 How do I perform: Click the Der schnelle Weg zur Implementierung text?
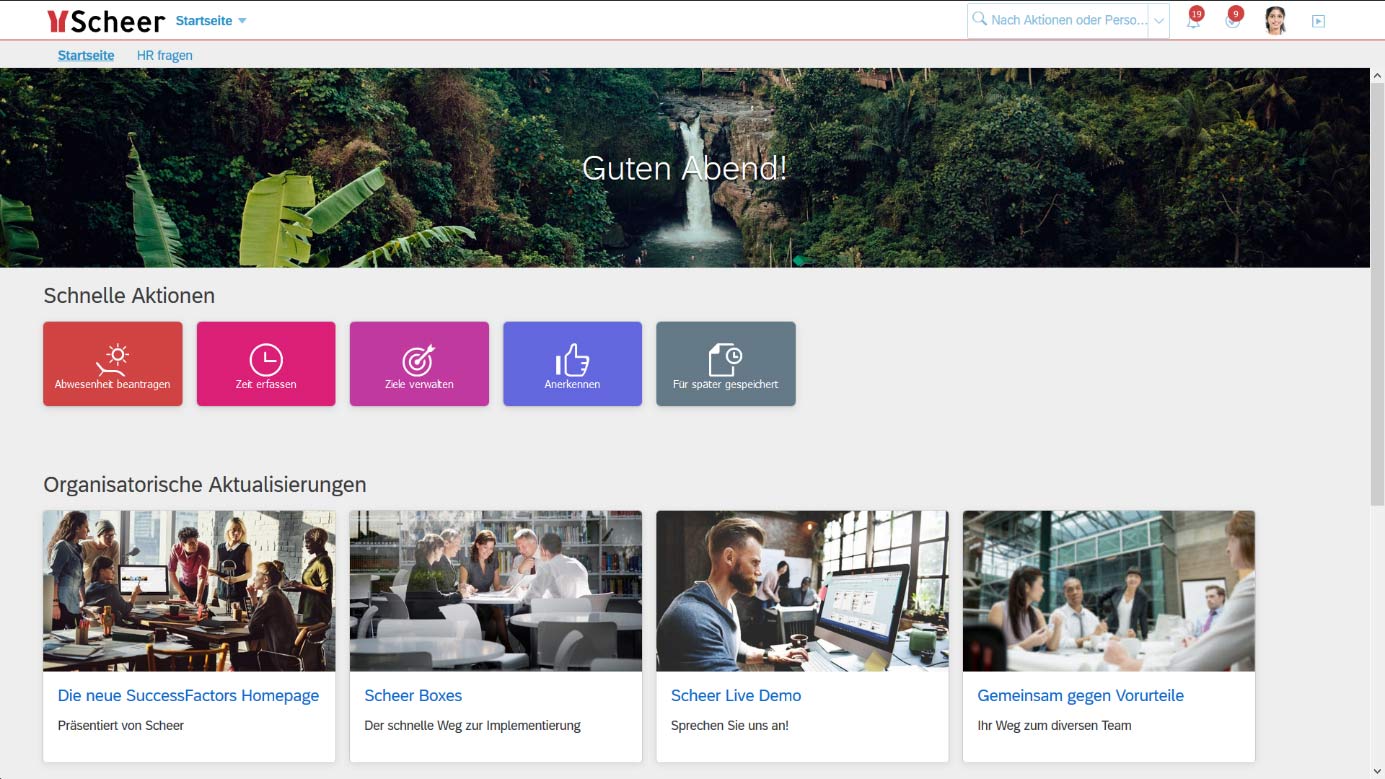[x=472, y=725]
